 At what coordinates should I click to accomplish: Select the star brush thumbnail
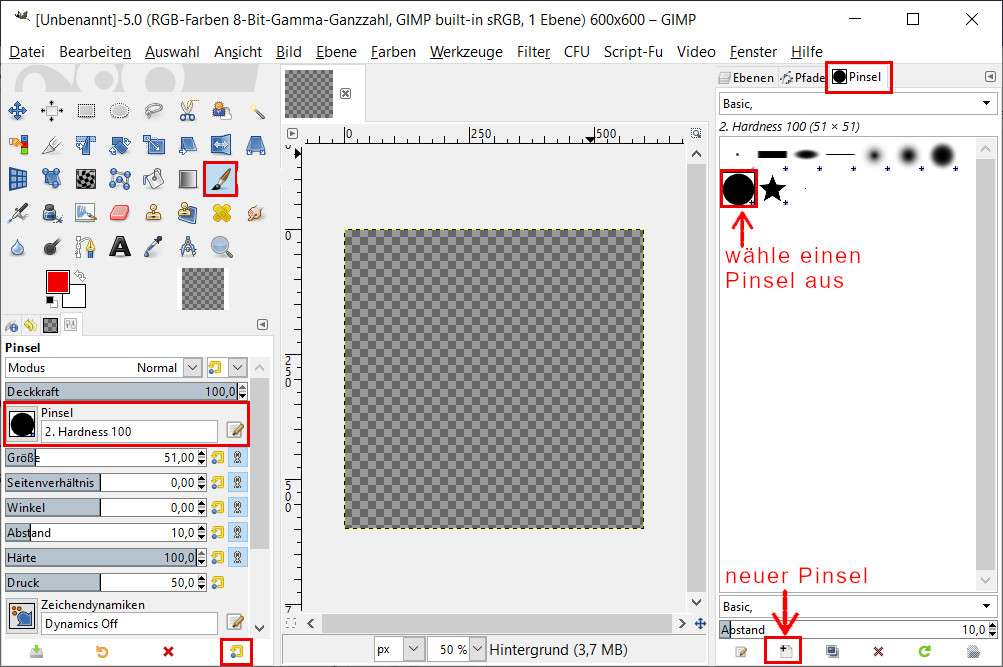click(773, 189)
